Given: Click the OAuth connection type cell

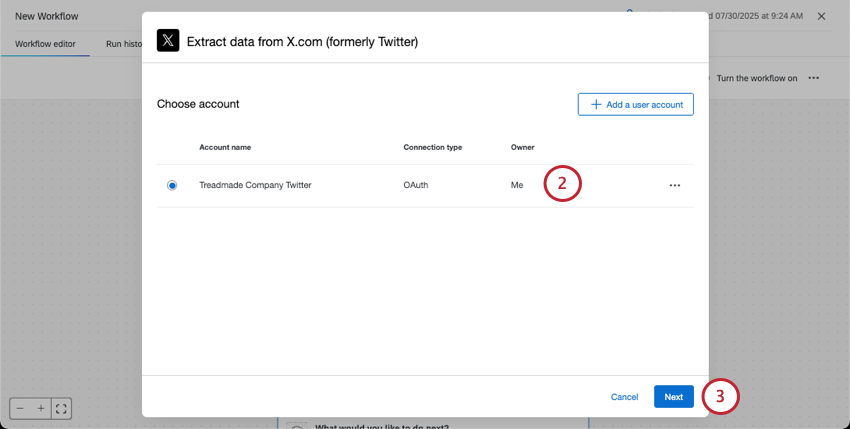Looking at the screenshot, I should tap(416, 185).
